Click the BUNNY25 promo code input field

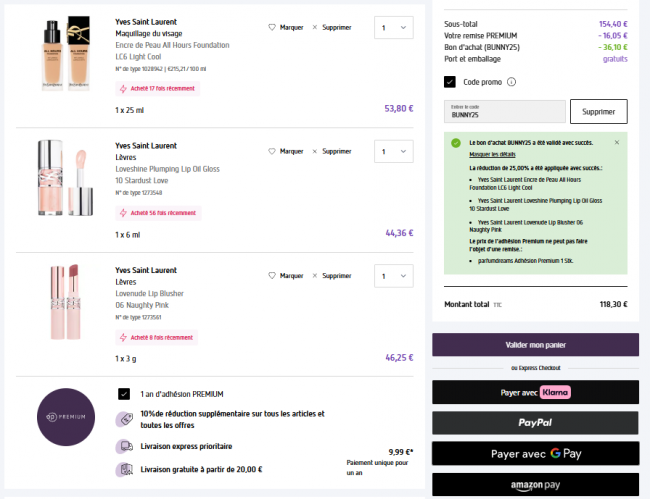pyautogui.click(x=505, y=111)
